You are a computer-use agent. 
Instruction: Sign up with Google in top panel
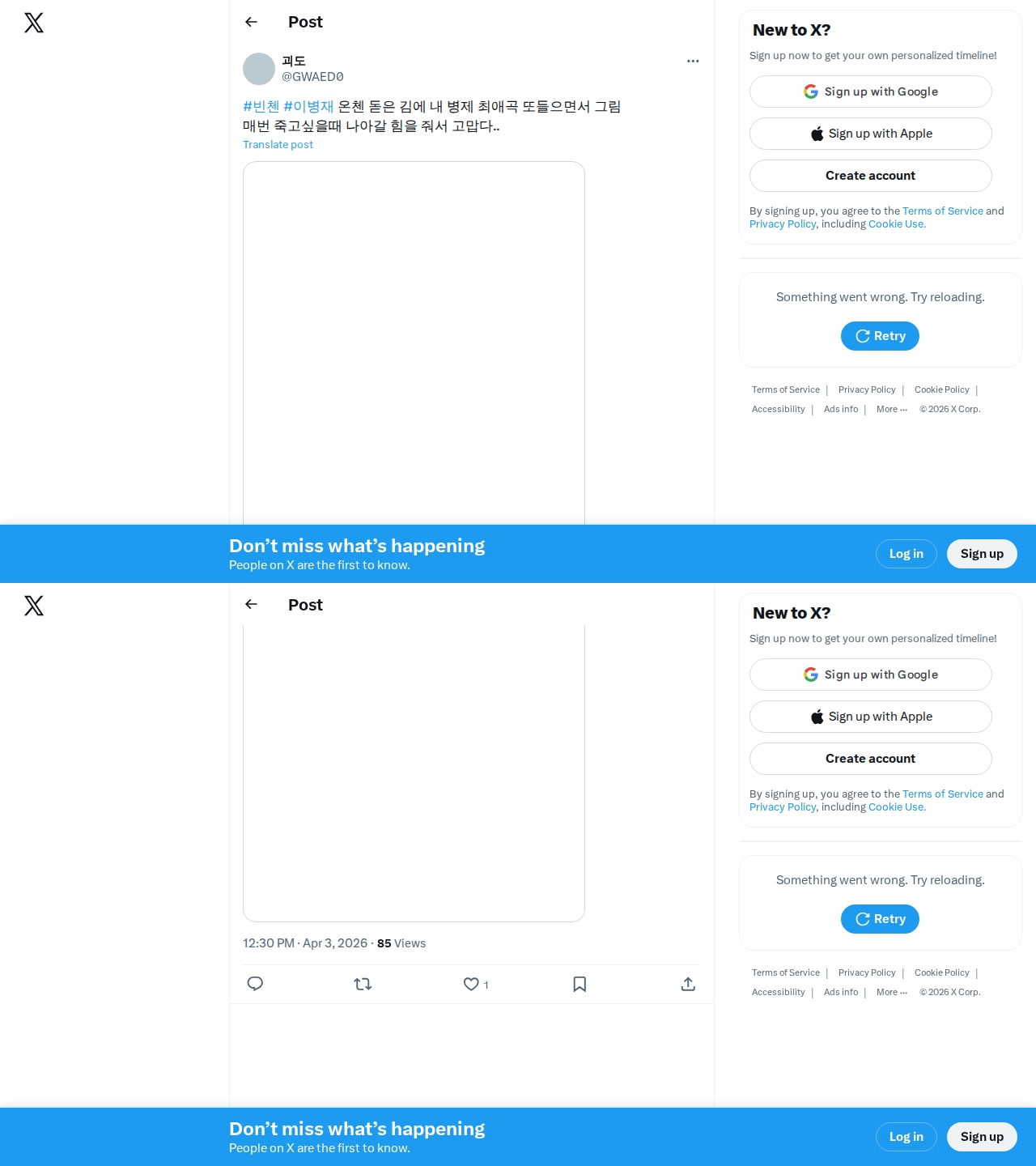[871, 91]
